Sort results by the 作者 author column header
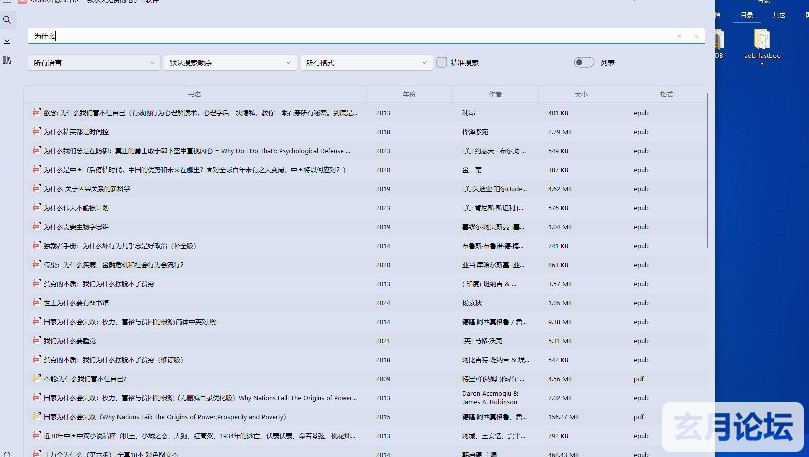The width and height of the screenshot is (809, 457). (x=495, y=94)
